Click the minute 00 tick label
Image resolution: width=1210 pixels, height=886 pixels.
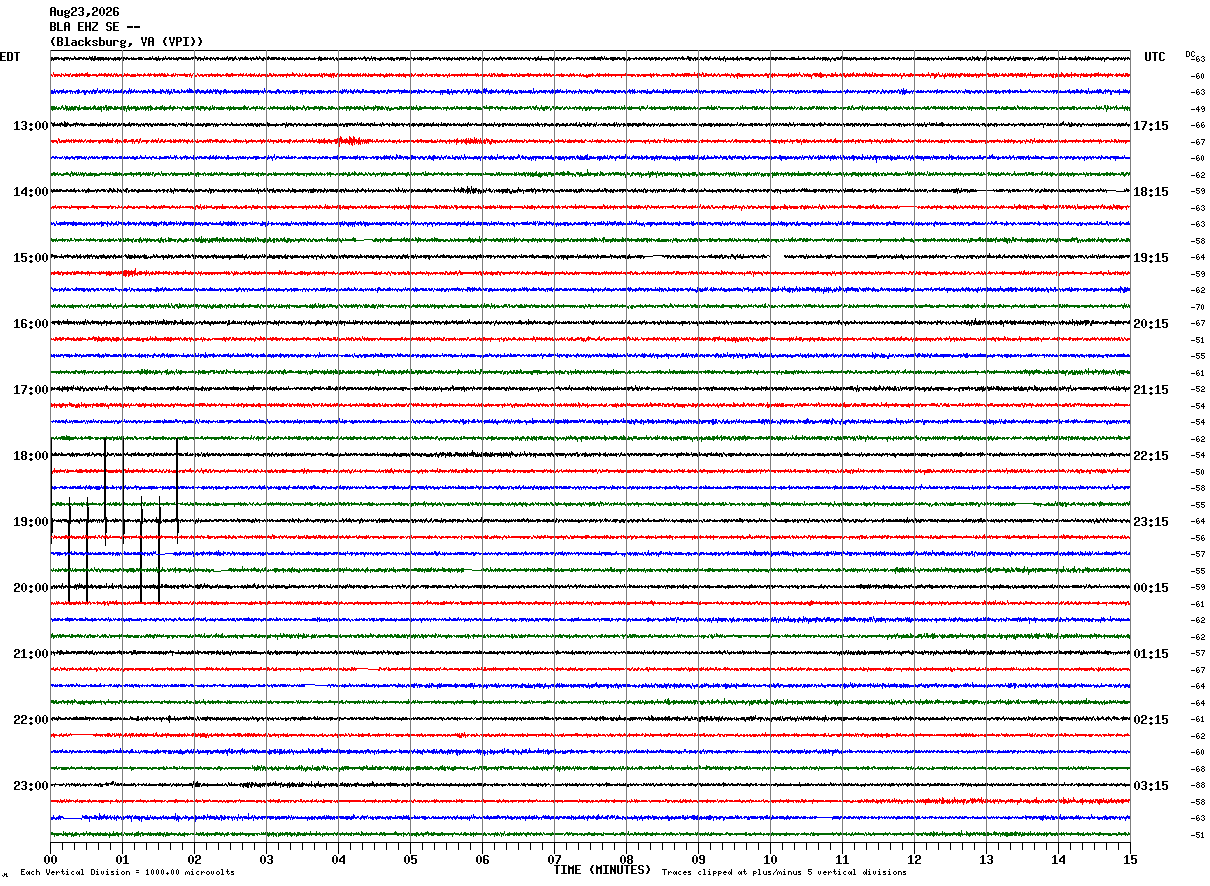click(x=50, y=859)
